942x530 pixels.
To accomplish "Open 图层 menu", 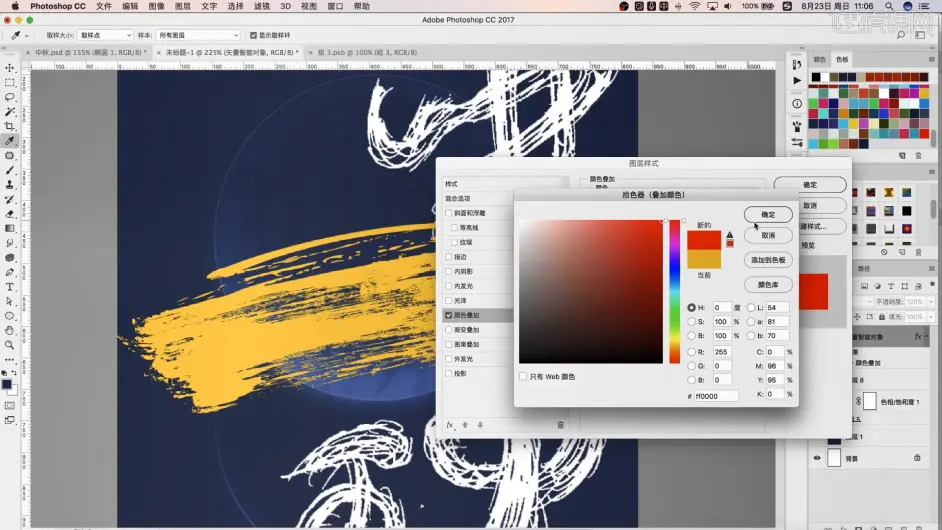I will click(x=183, y=6).
